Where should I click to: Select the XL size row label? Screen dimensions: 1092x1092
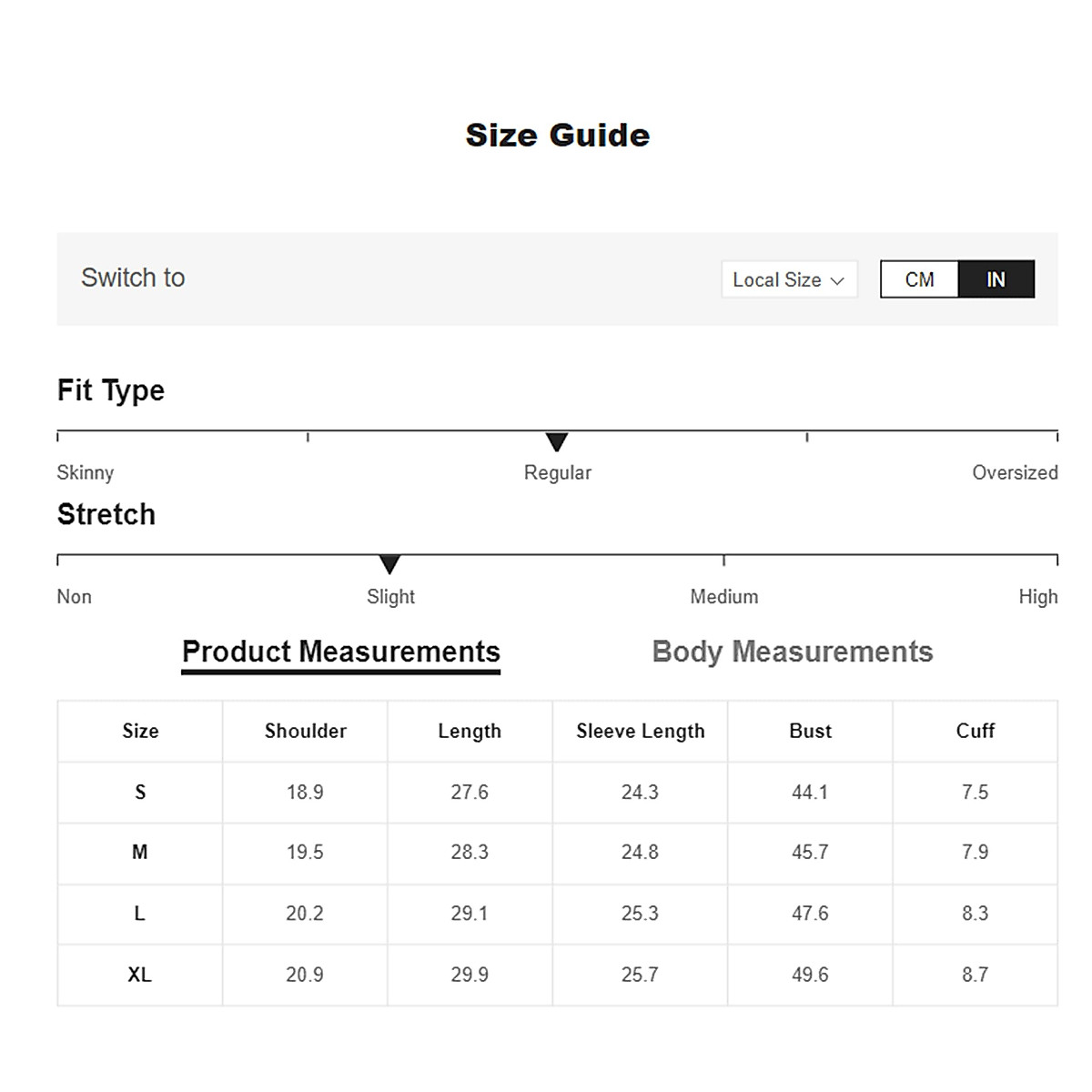click(x=139, y=975)
